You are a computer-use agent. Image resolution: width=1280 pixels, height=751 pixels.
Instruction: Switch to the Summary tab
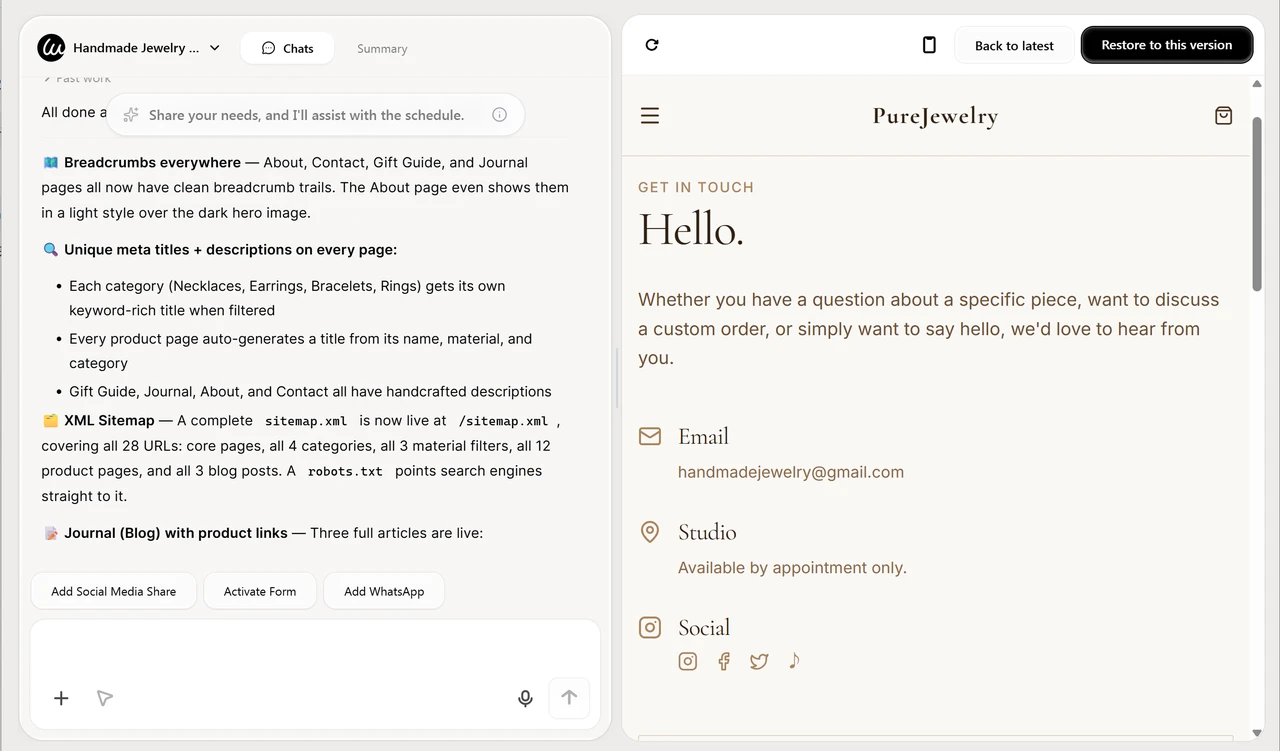coord(382,48)
